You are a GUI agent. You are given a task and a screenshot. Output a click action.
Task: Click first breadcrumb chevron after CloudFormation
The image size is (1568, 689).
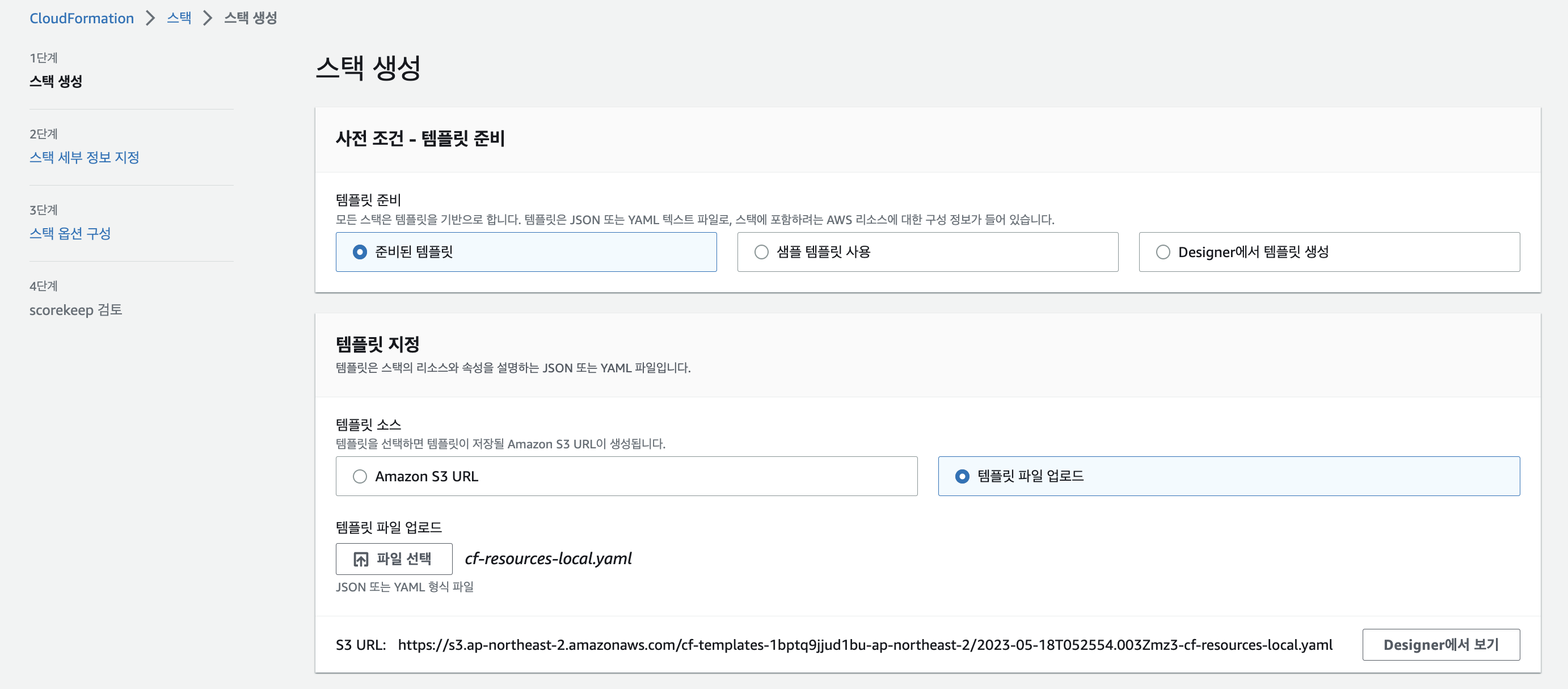150,18
